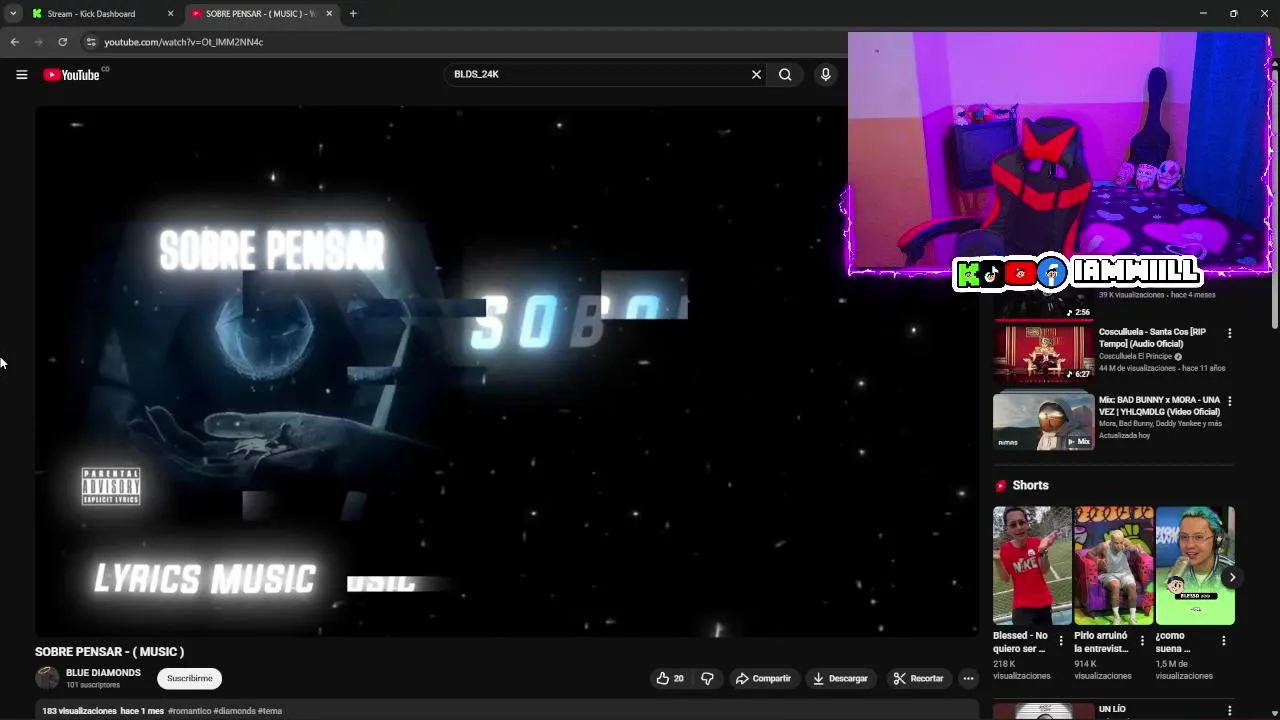Click the 101 suscriptores text
This screenshot has width=1280, height=720.
(x=93, y=685)
